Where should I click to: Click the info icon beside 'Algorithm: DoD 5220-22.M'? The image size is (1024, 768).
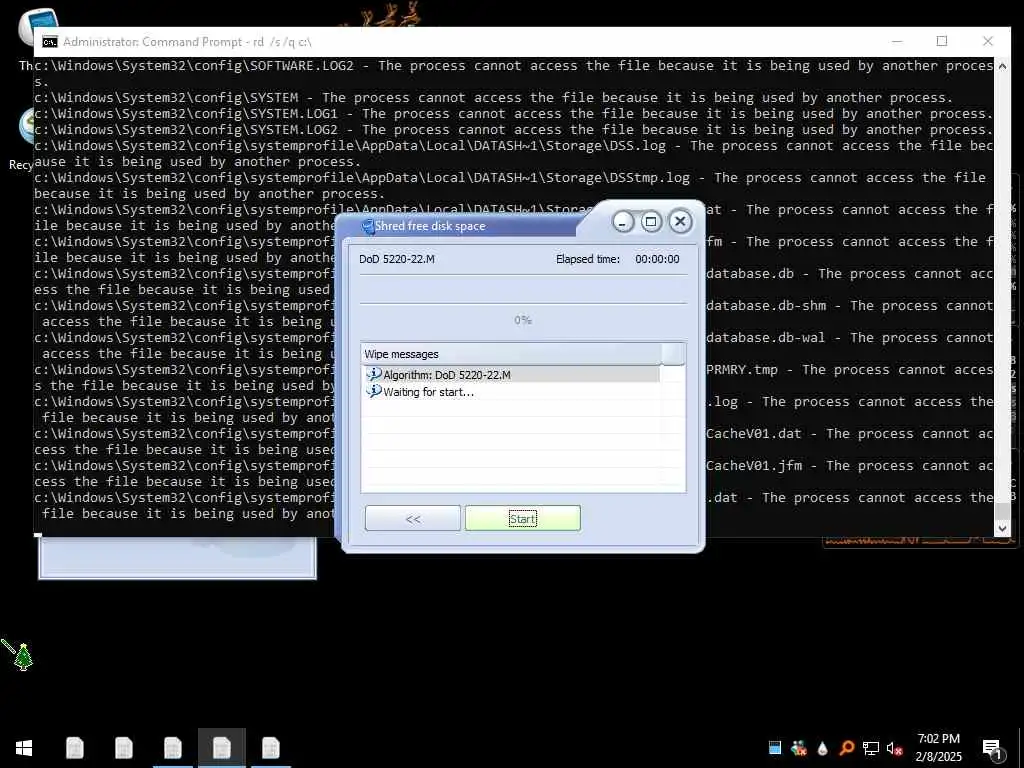tap(374, 374)
